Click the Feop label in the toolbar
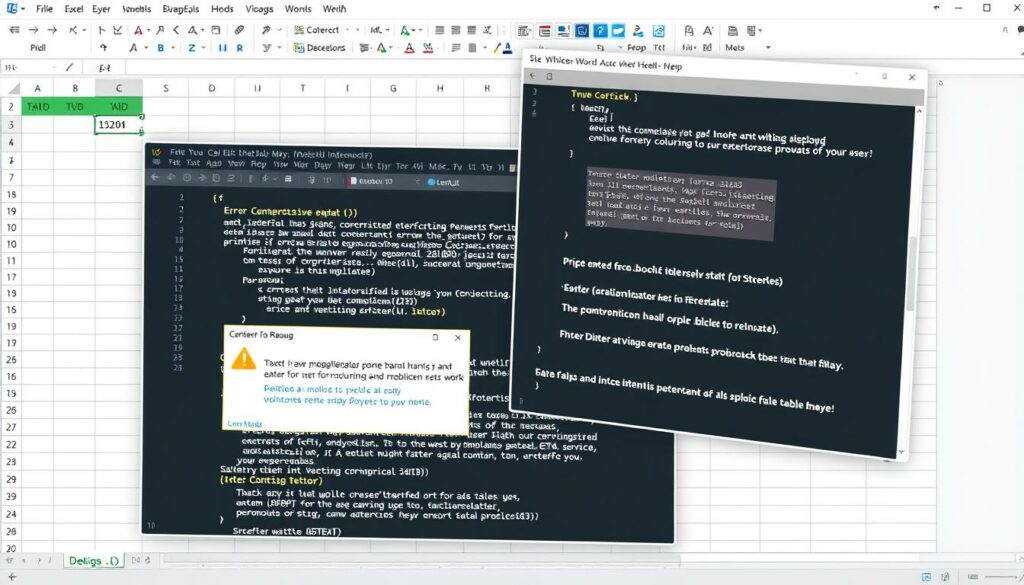Viewport: 1024px width, 585px height. pos(636,48)
